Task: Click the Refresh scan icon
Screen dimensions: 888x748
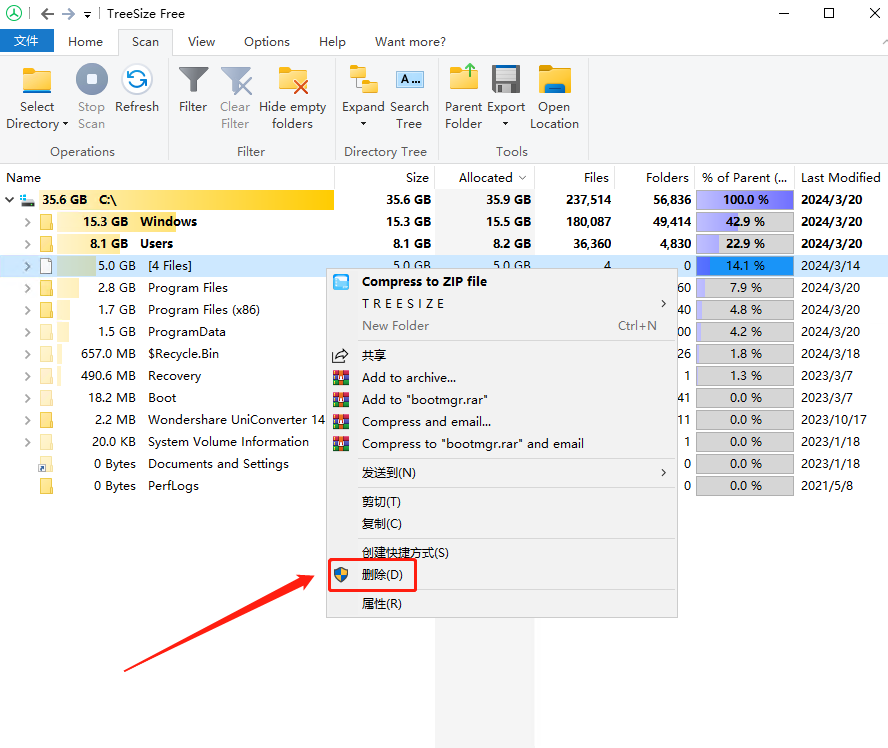Action: click(x=137, y=80)
